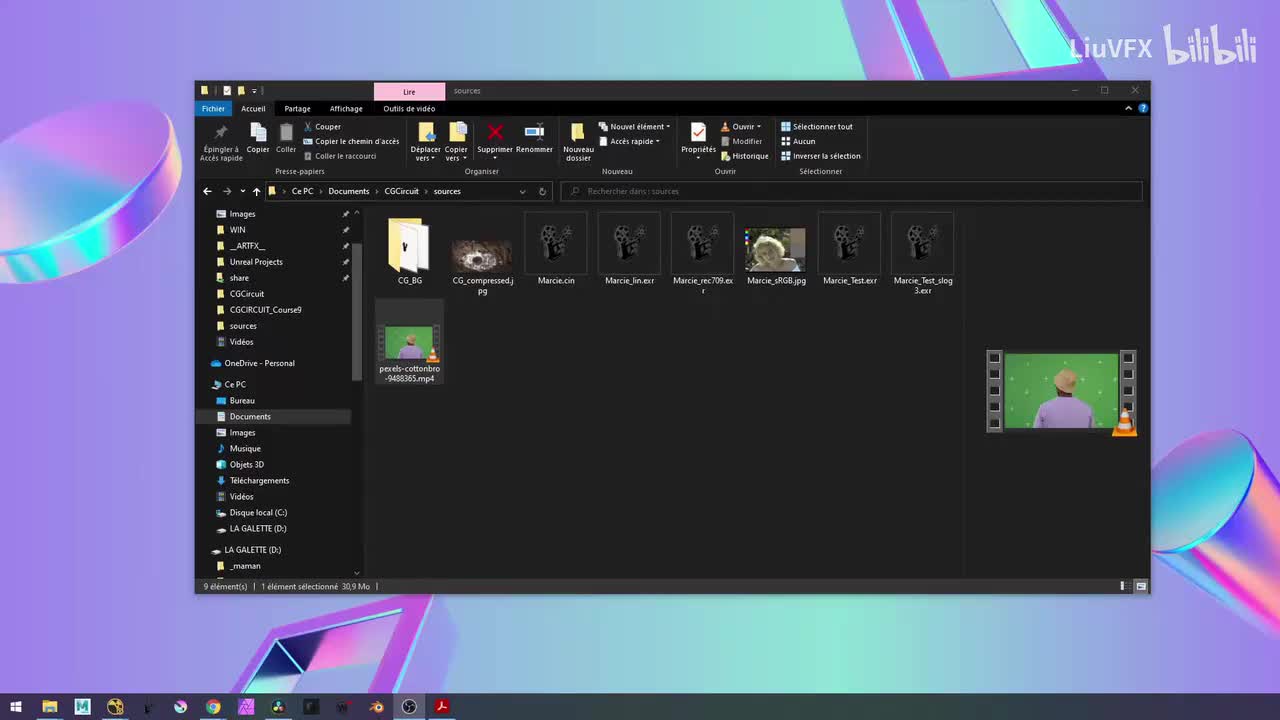The width and height of the screenshot is (1280, 720).
Task: Open Disque local (C:) drive
Action: click(x=258, y=512)
